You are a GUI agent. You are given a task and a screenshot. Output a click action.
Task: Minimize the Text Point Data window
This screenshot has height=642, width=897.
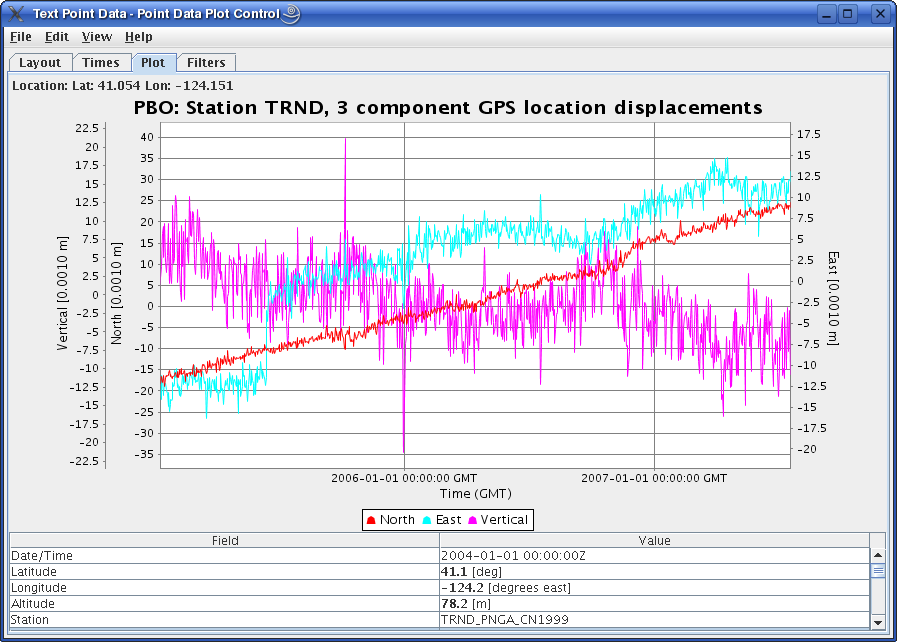pos(826,14)
